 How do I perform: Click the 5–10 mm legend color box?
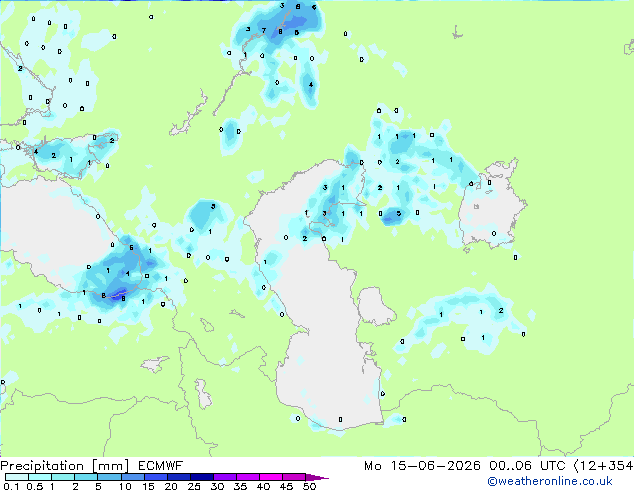coord(109,477)
